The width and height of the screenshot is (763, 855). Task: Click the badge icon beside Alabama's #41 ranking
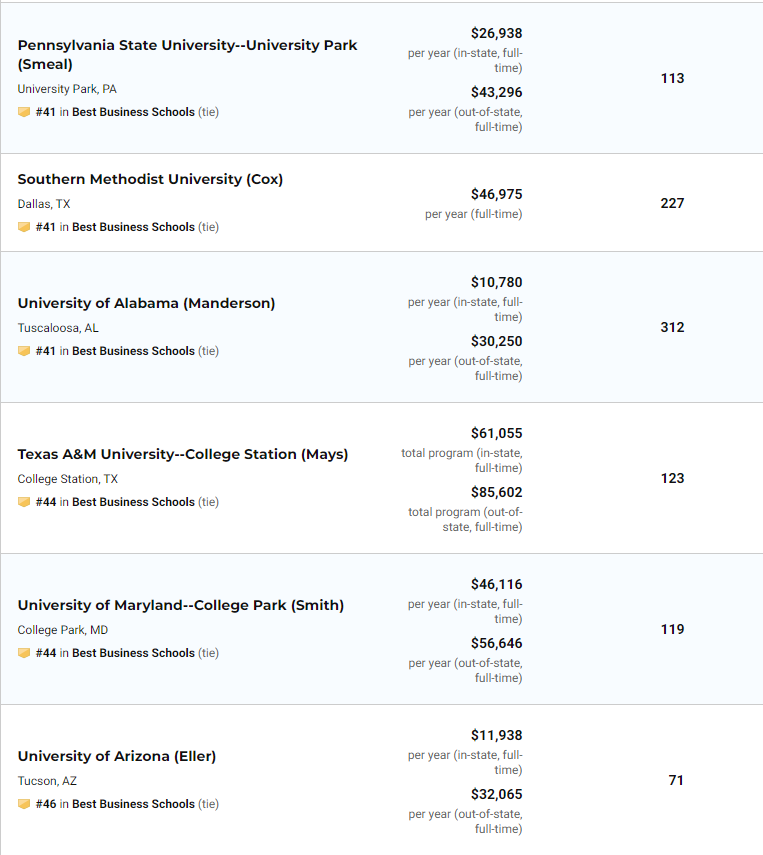[x=24, y=351]
